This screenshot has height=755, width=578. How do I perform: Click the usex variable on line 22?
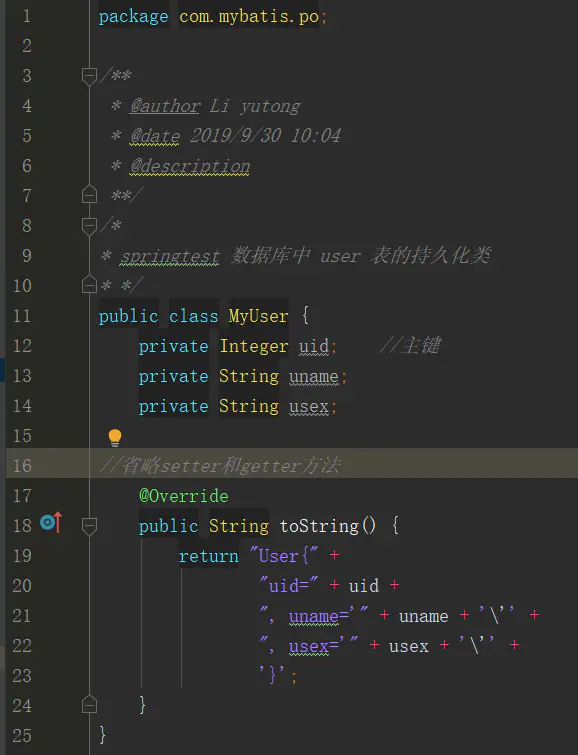[x=408, y=646]
